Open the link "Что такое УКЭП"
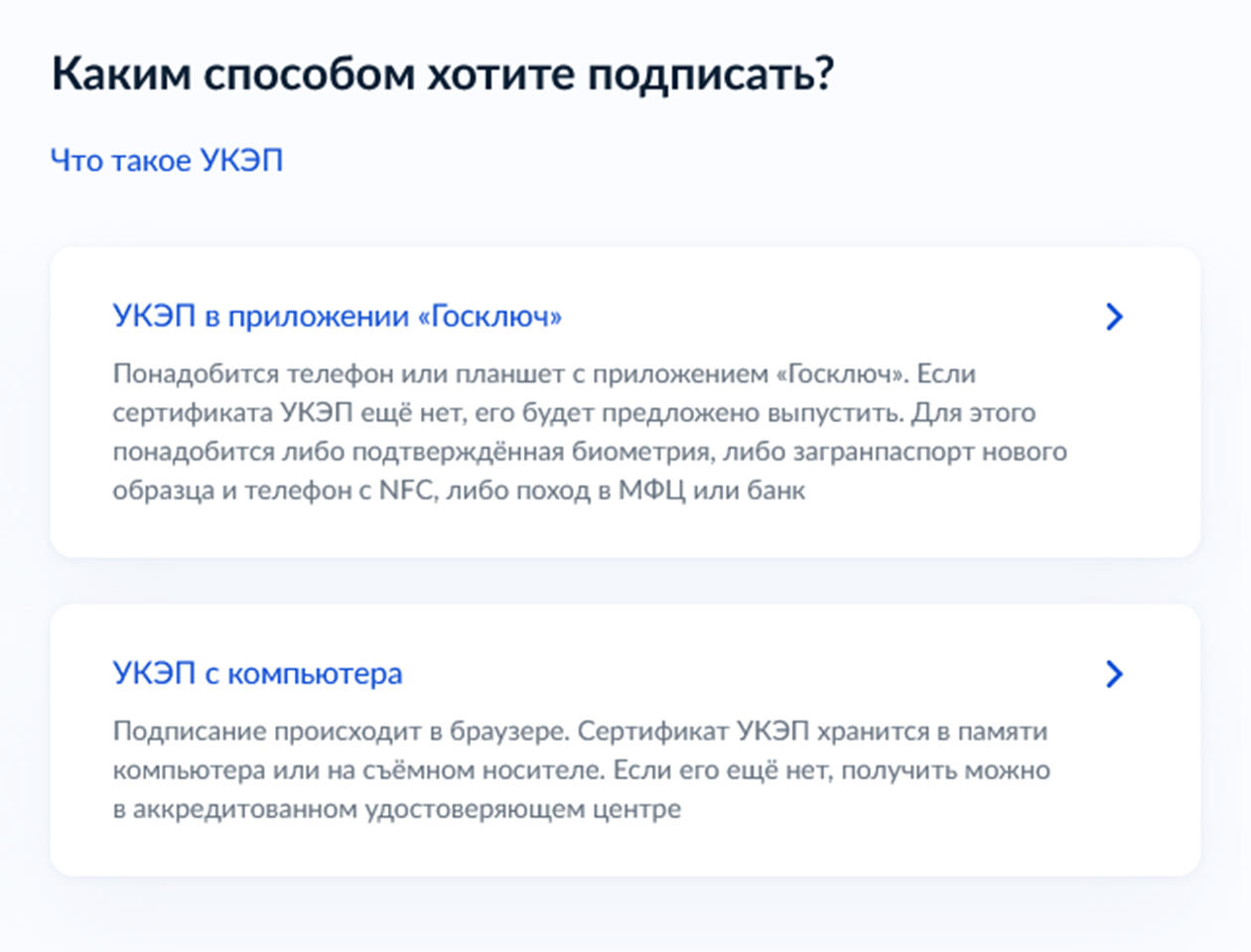Screen dimensions: 1251x952 tap(167, 160)
